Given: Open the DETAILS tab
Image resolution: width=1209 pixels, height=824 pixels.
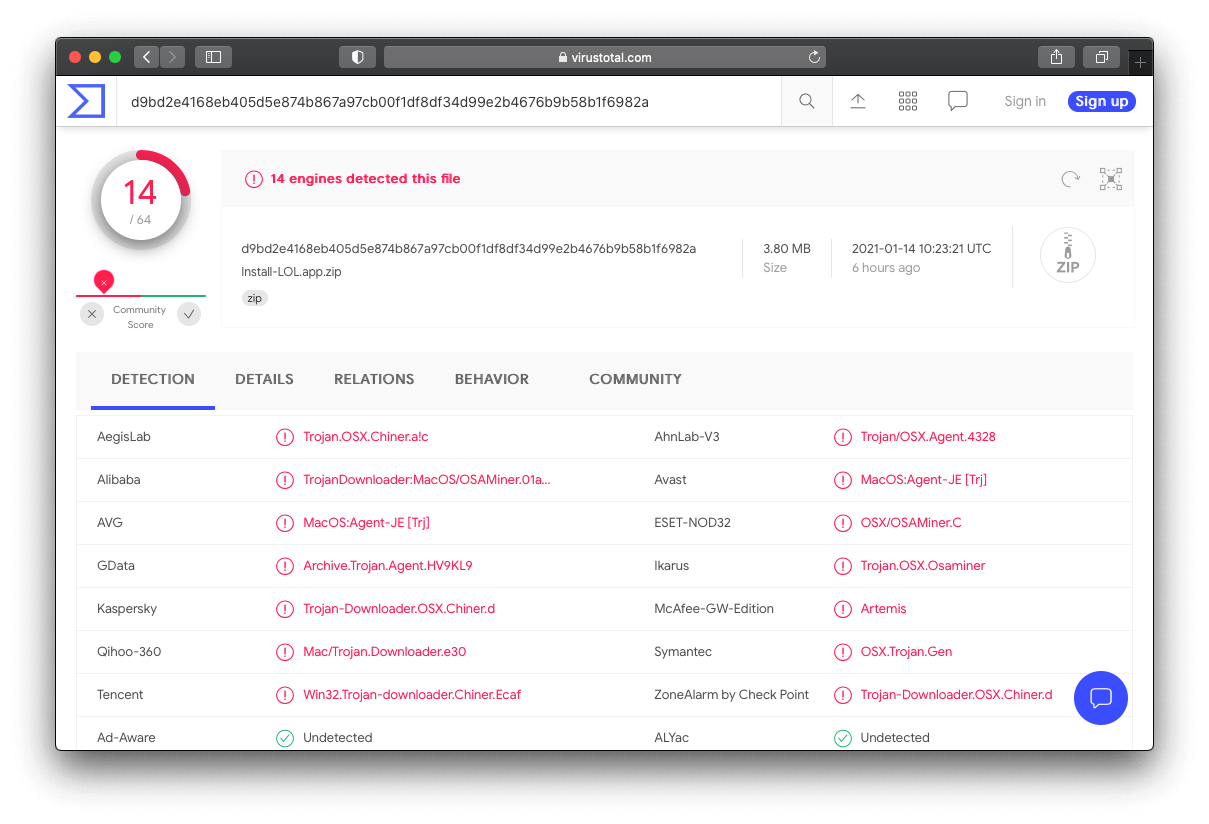Looking at the screenshot, I should tap(264, 379).
